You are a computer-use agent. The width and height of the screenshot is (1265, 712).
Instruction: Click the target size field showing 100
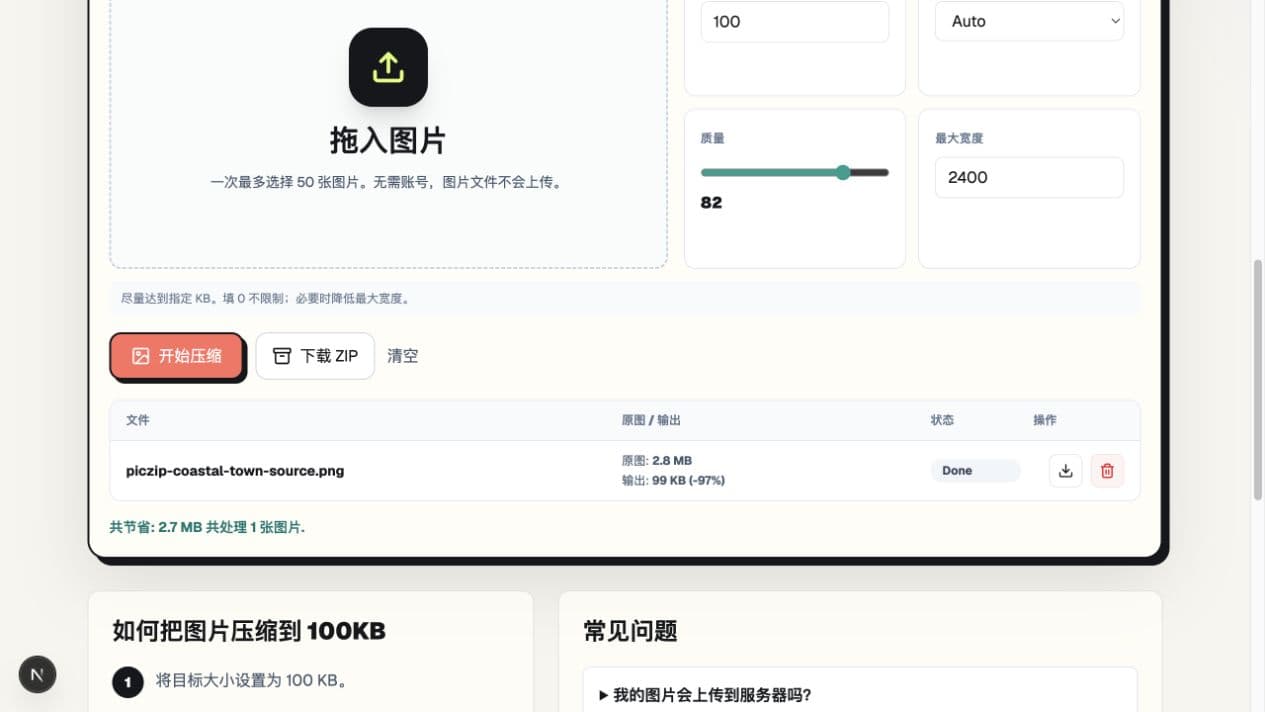(795, 21)
